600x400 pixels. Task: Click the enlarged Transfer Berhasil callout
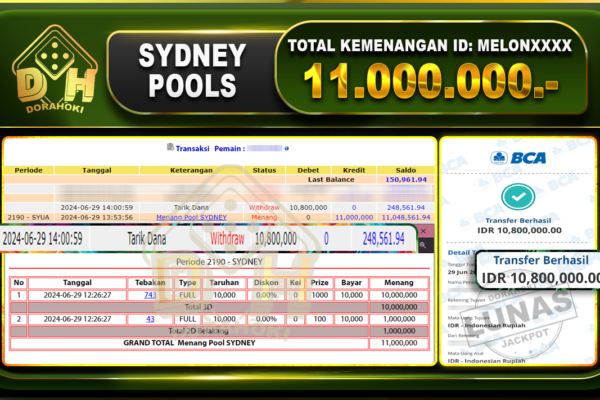(538, 269)
